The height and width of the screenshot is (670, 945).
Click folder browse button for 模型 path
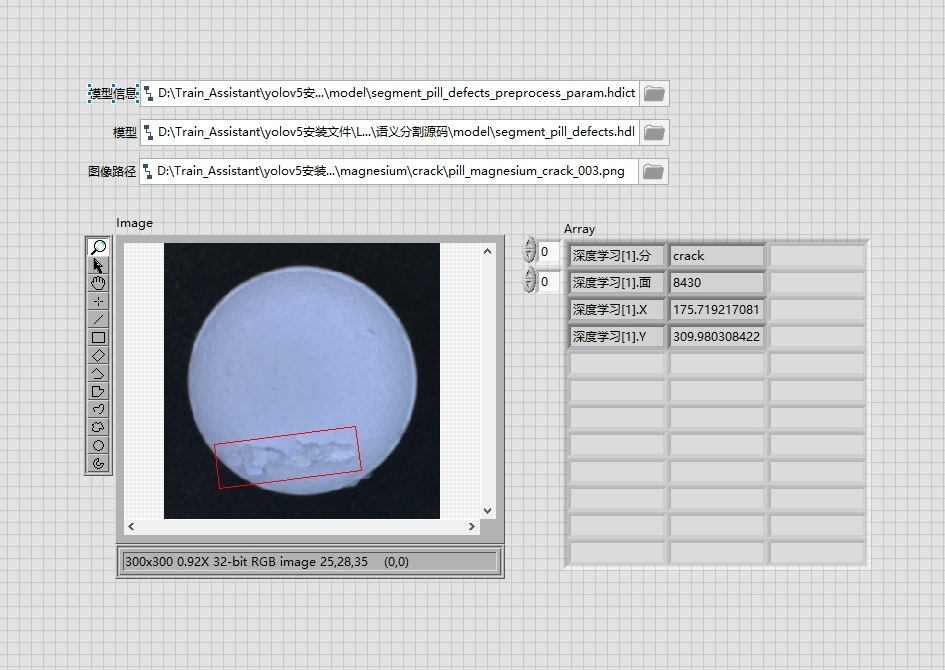[654, 133]
